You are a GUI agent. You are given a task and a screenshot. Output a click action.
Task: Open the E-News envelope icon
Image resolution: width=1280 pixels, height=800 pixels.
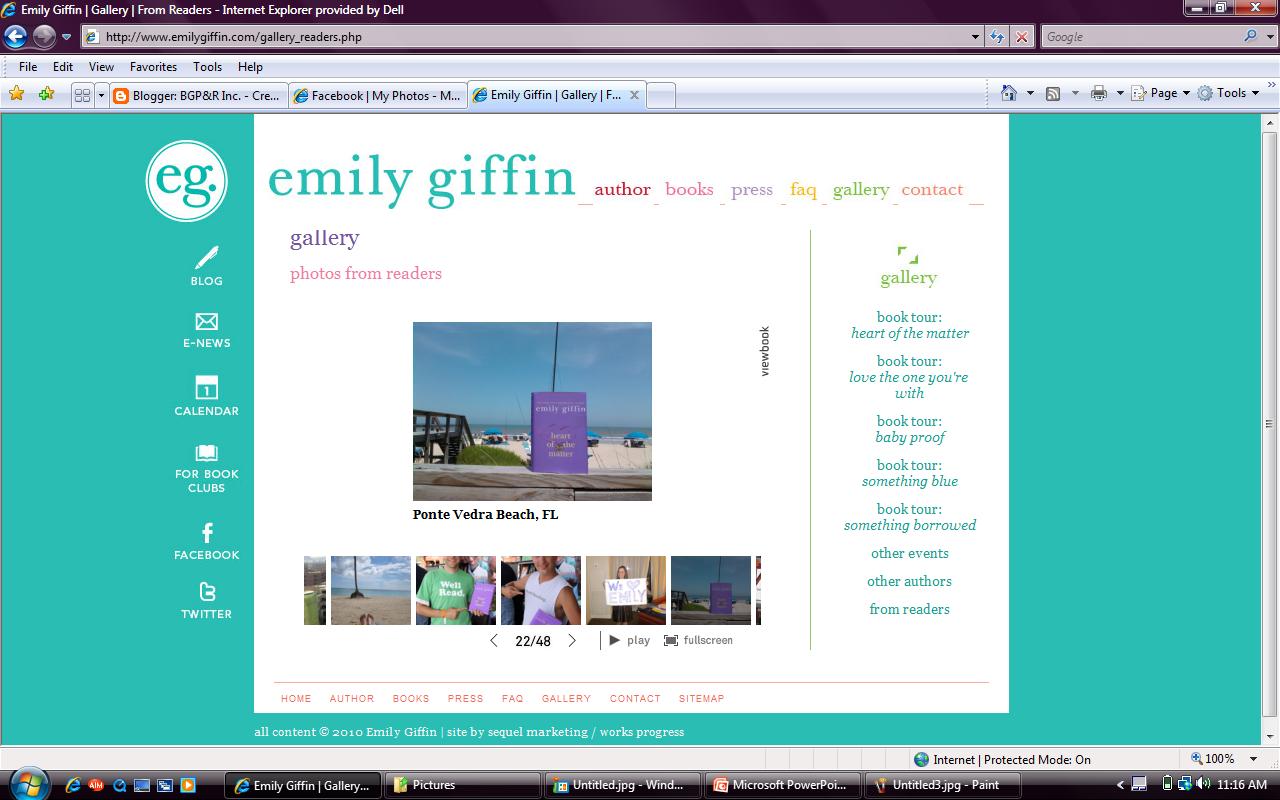click(x=206, y=321)
